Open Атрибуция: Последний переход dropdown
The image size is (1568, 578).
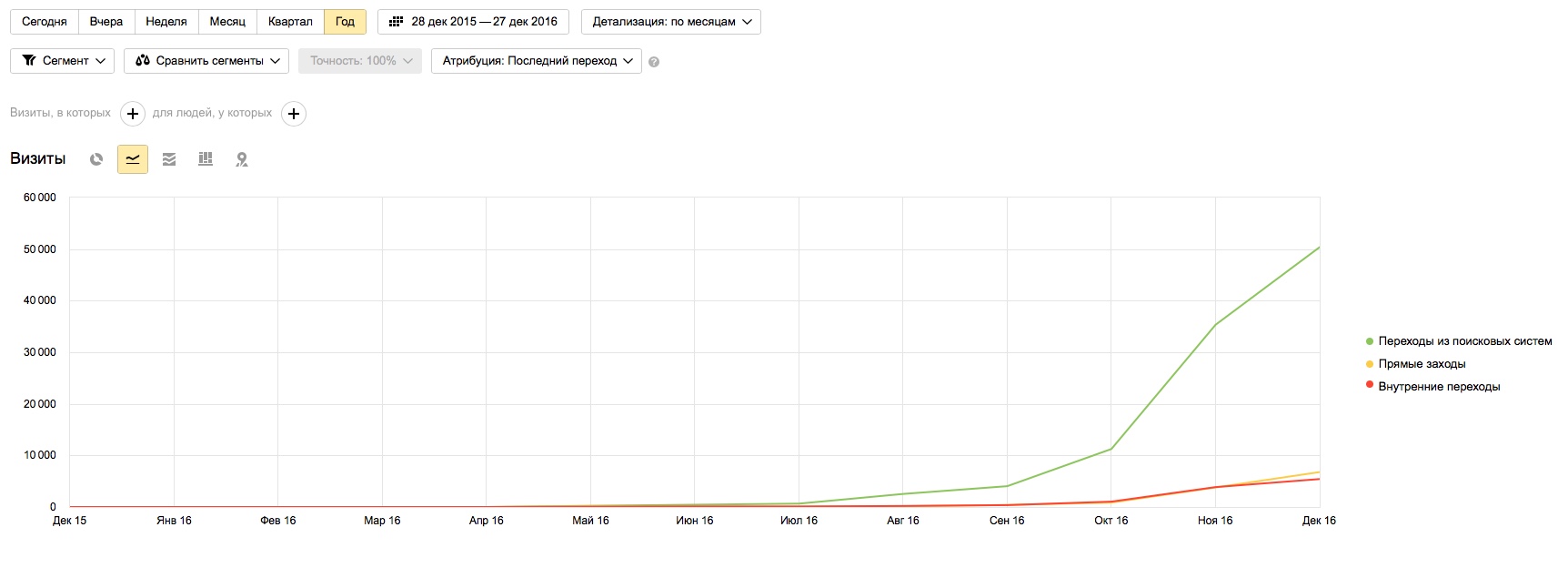pyautogui.click(x=537, y=61)
